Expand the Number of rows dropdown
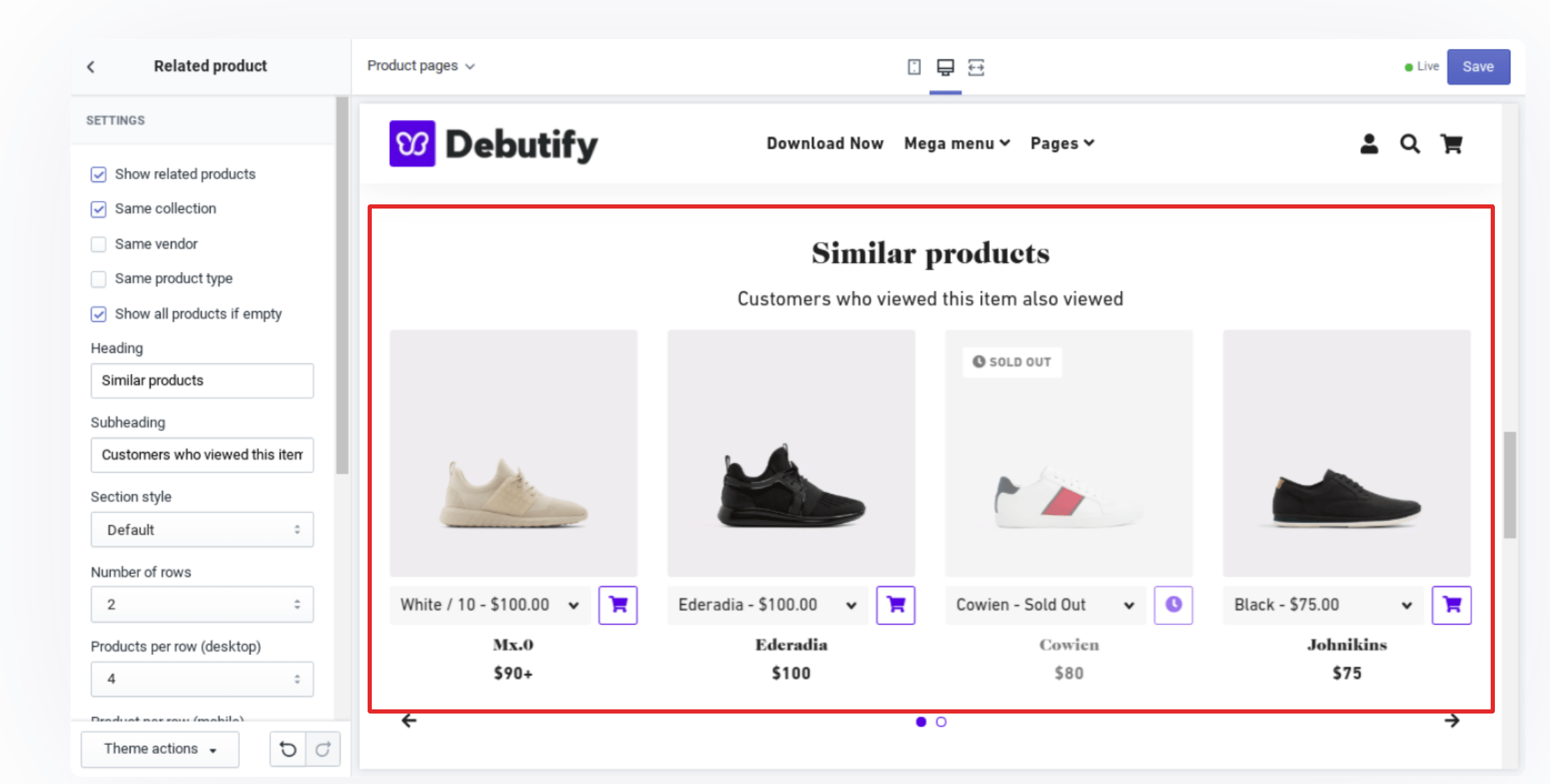1550x784 pixels. 199,604
